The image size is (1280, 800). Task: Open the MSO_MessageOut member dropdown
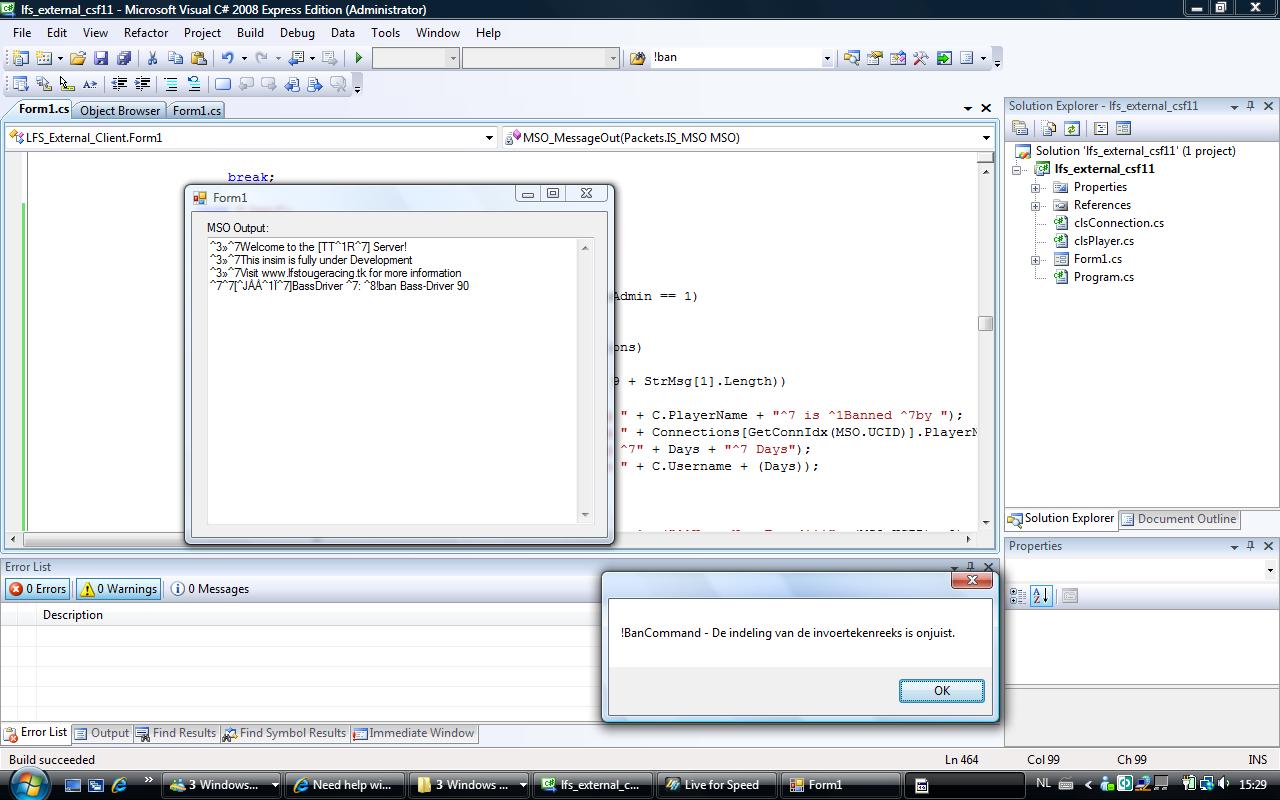click(986, 138)
